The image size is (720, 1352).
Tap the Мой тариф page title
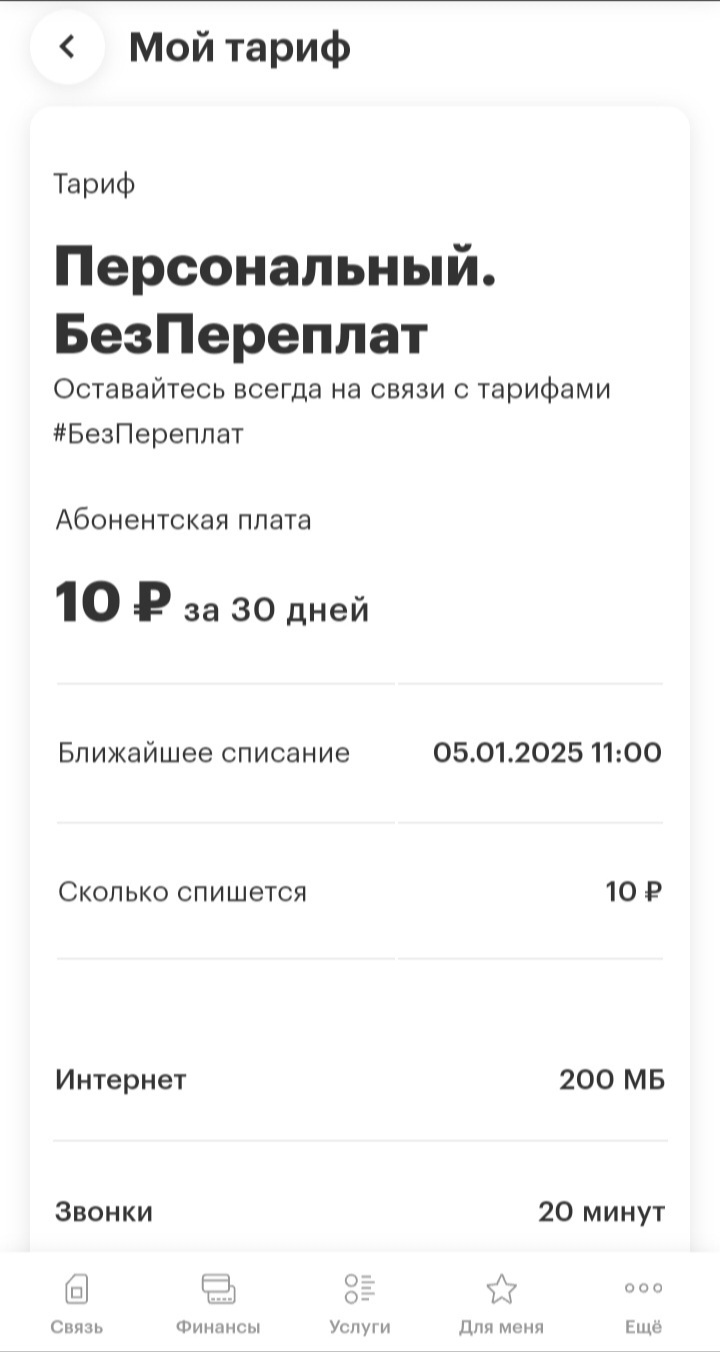coord(240,48)
